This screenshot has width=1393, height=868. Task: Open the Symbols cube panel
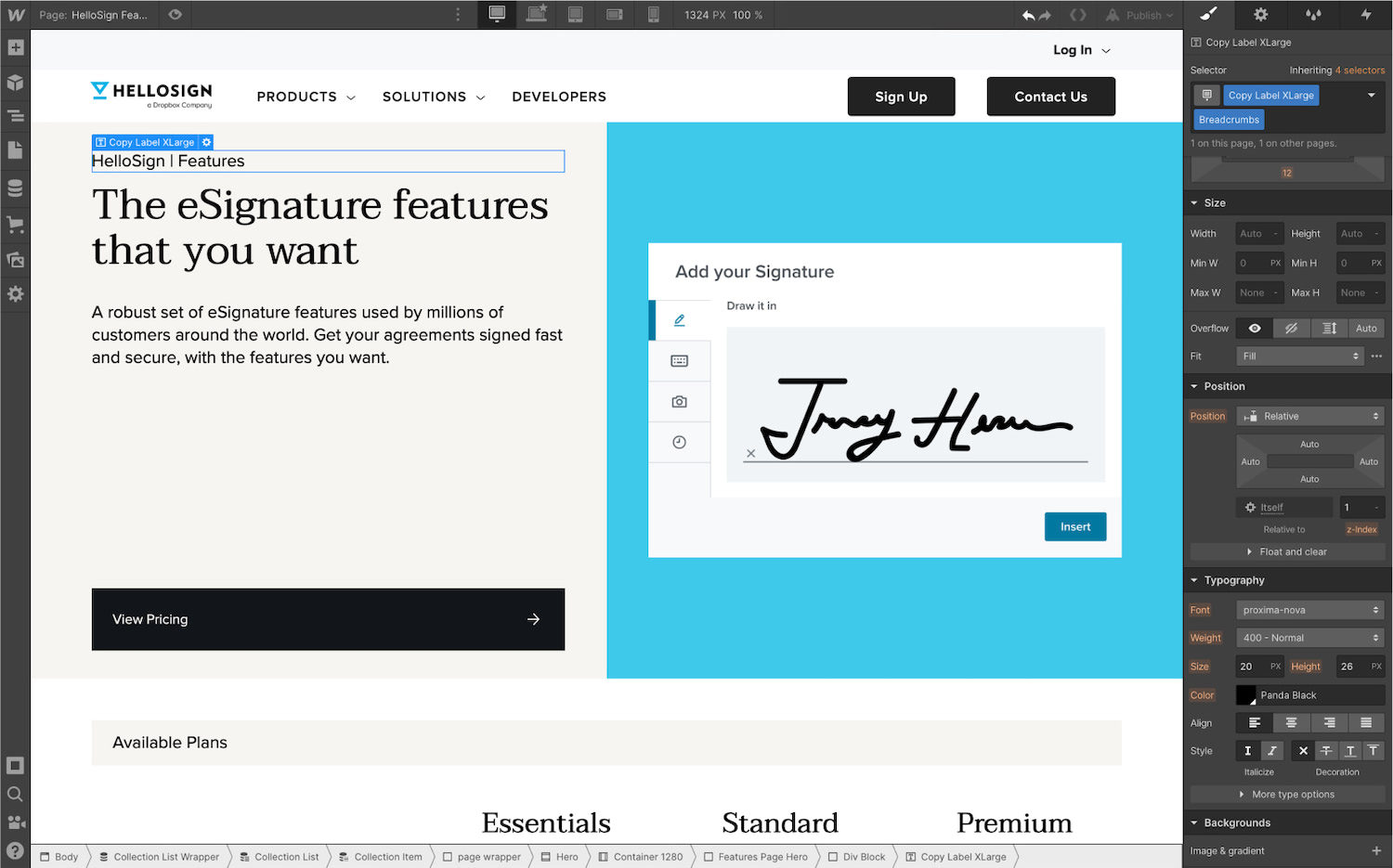[x=16, y=83]
